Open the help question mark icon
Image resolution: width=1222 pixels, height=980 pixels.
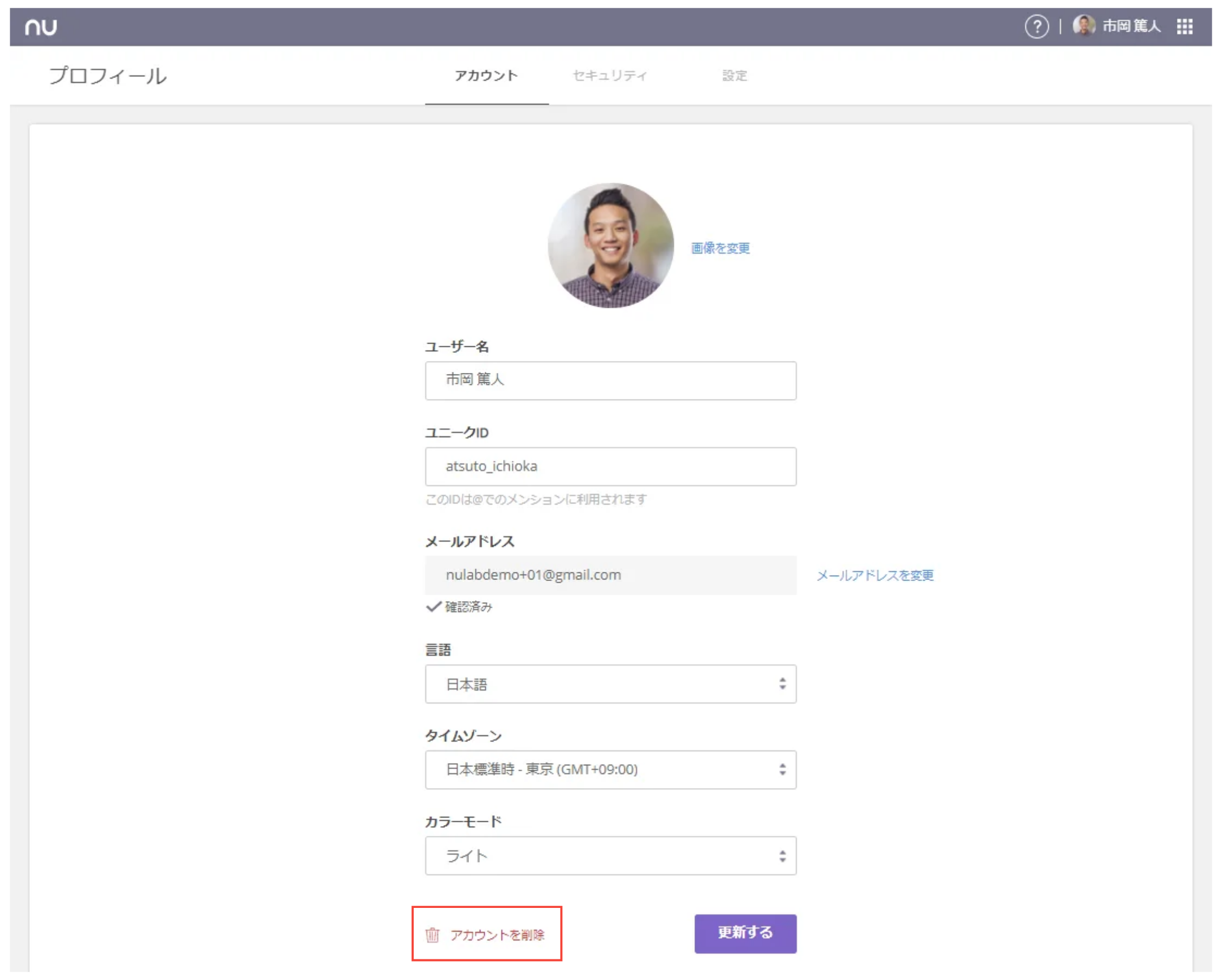pyautogui.click(x=1037, y=26)
